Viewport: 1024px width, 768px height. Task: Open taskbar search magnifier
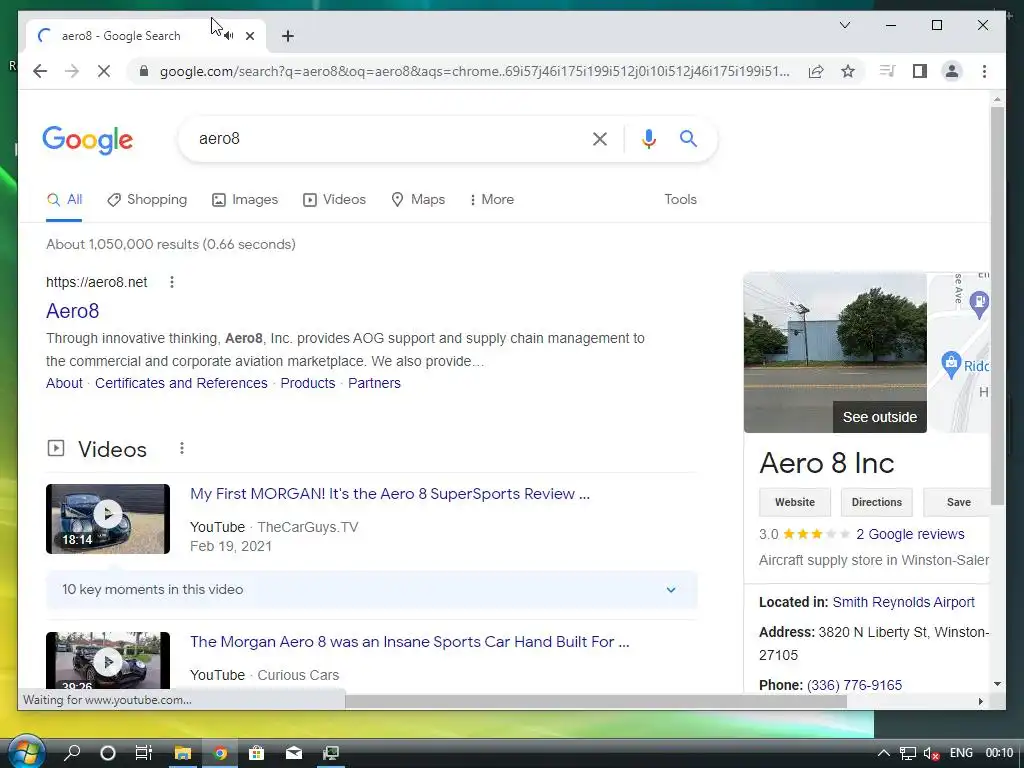(72, 753)
